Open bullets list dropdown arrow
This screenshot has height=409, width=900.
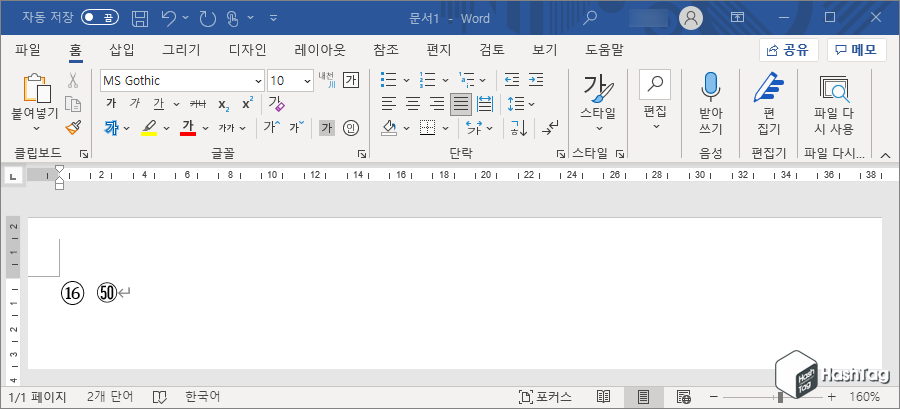[406, 80]
